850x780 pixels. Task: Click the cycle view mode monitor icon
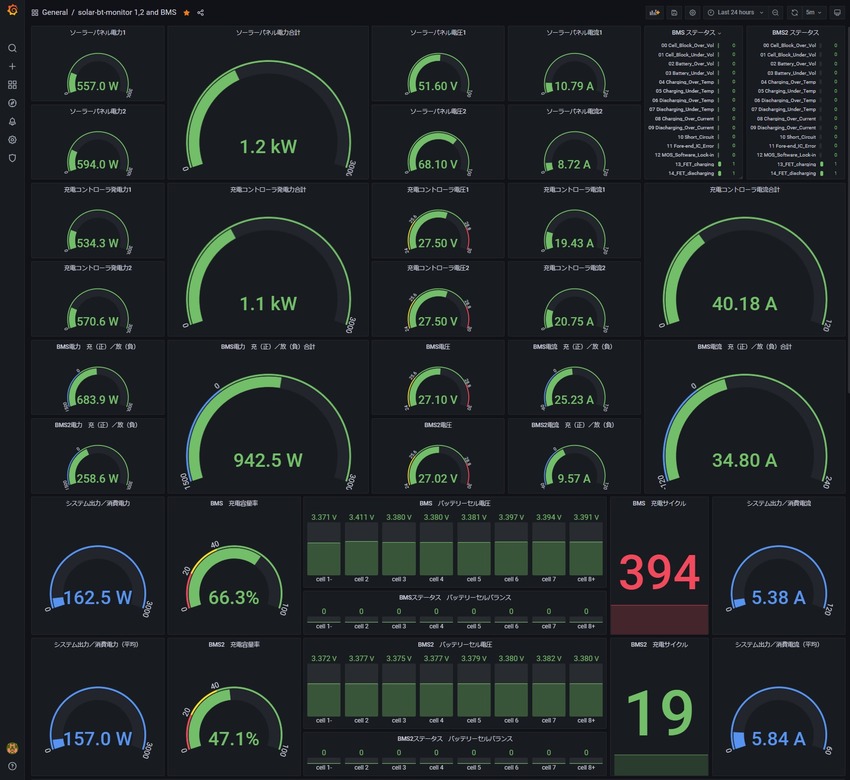click(837, 12)
